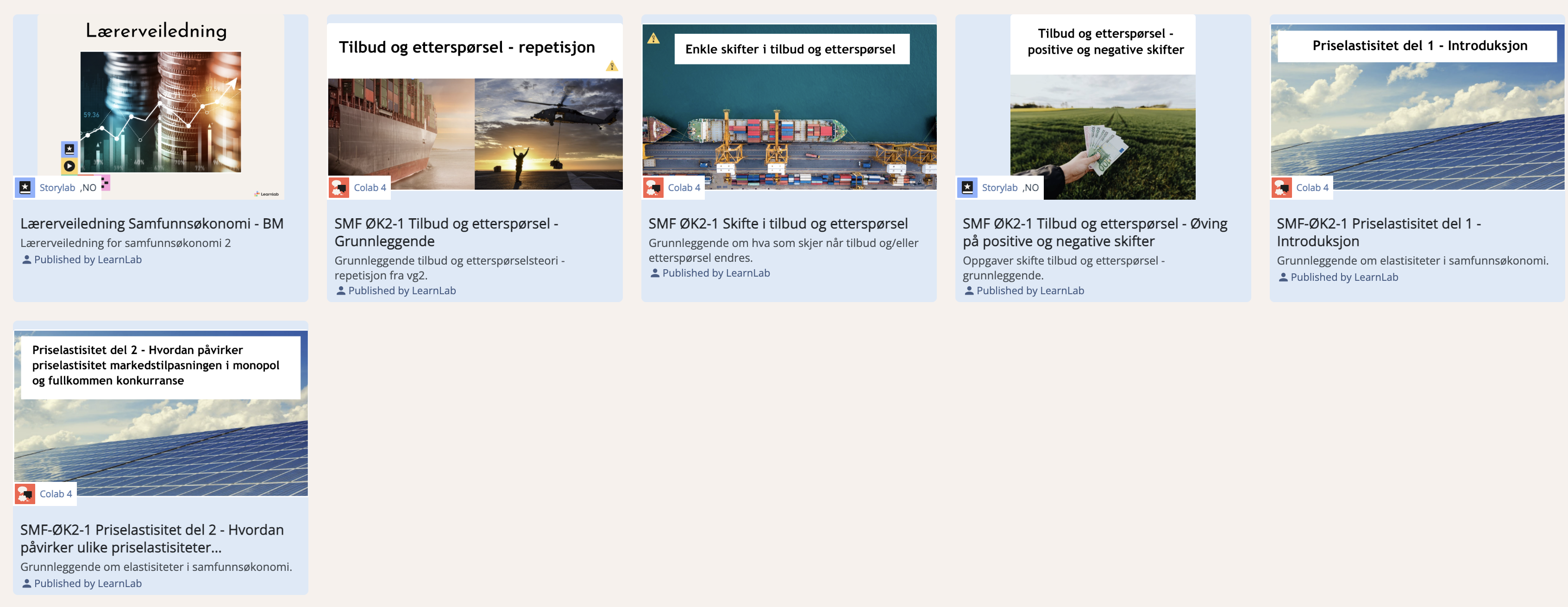Click warning triangle on repetisjon card thumbnail

click(x=612, y=66)
